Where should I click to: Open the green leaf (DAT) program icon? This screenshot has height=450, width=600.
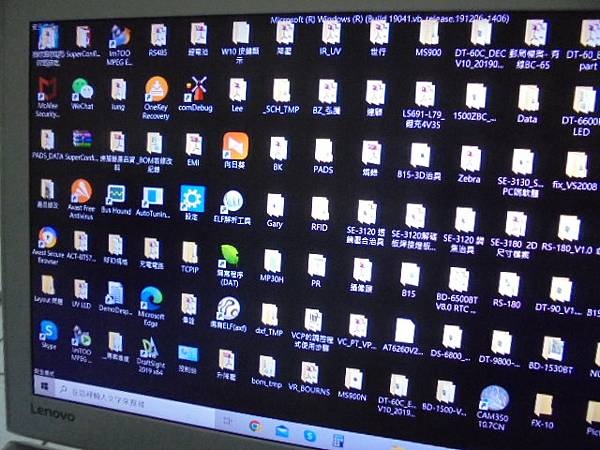point(230,265)
